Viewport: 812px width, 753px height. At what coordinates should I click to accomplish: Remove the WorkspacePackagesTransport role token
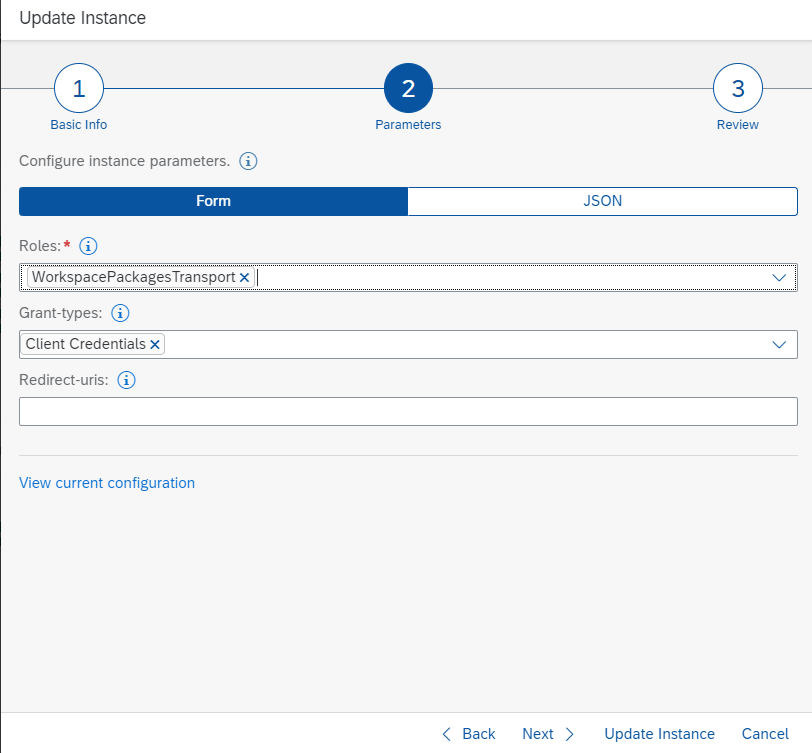click(x=244, y=278)
